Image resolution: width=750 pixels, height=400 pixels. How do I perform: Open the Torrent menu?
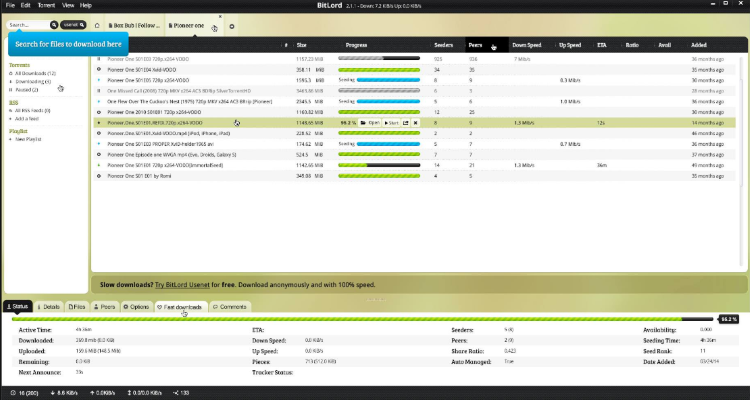pos(46,5)
